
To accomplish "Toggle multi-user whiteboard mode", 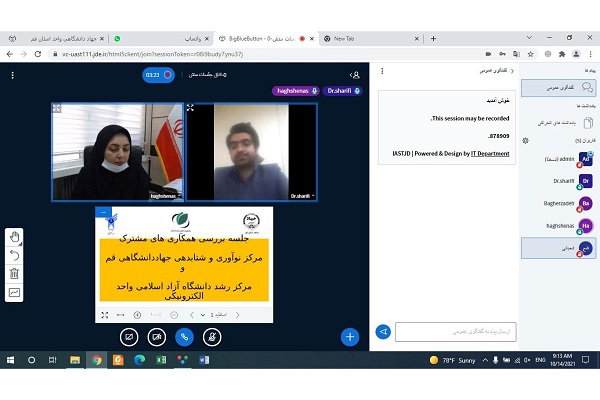I will pos(15,292).
